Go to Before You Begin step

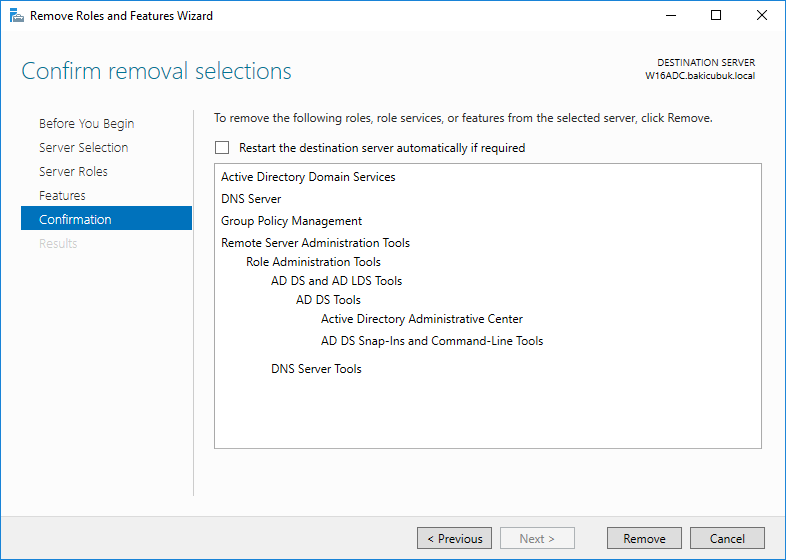[x=87, y=123]
